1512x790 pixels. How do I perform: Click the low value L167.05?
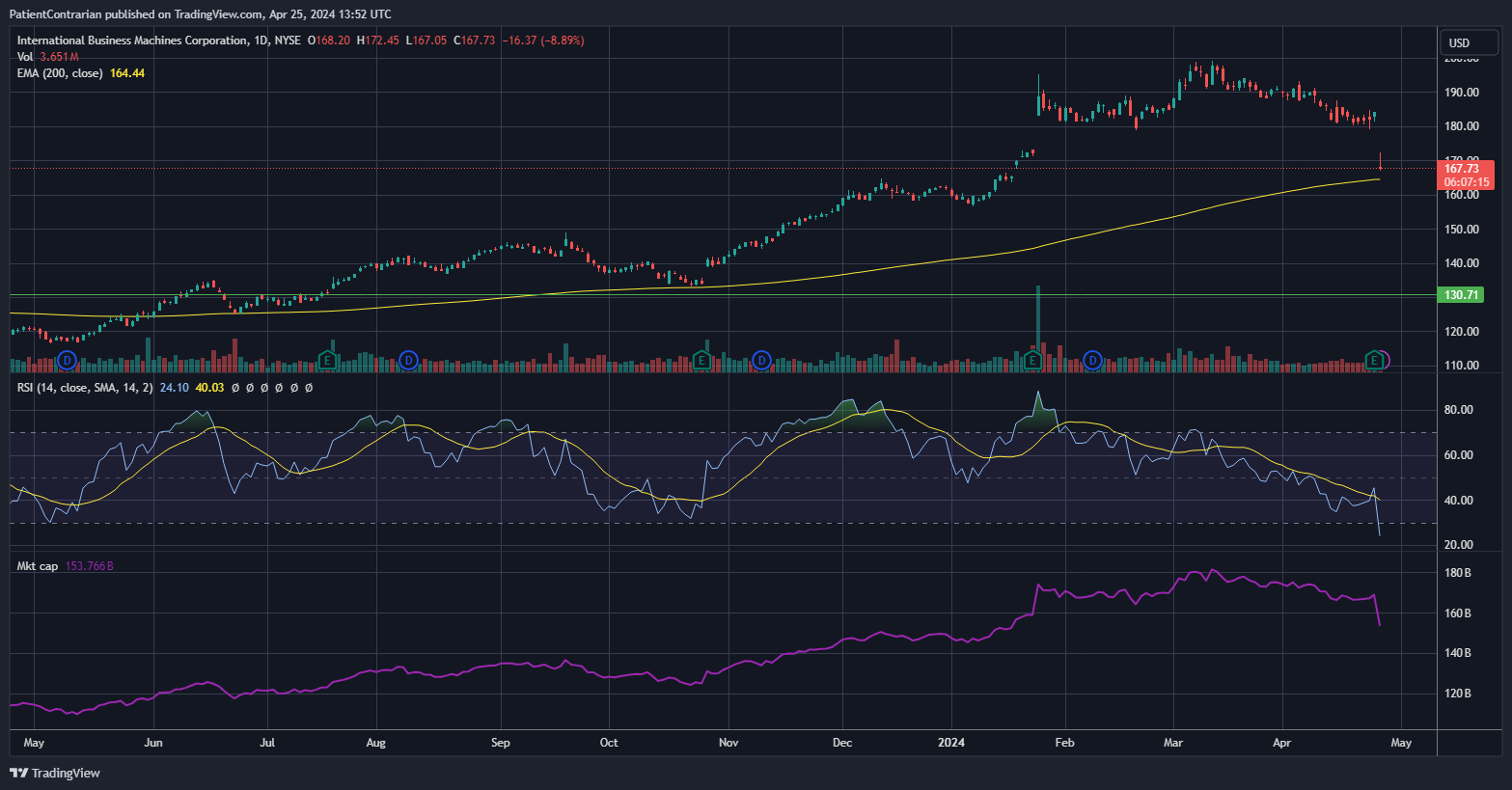(426, 41)
